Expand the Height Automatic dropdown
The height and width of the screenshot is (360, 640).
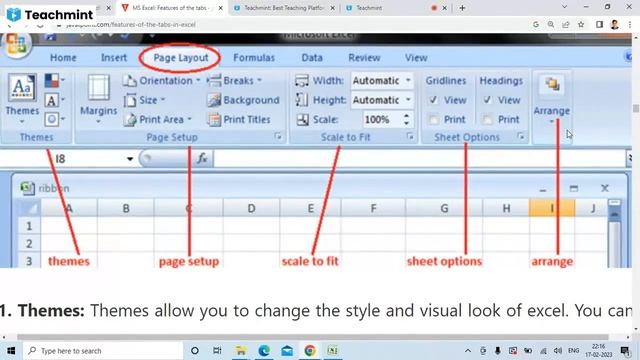pyautogui.click(x=408, y=100)
